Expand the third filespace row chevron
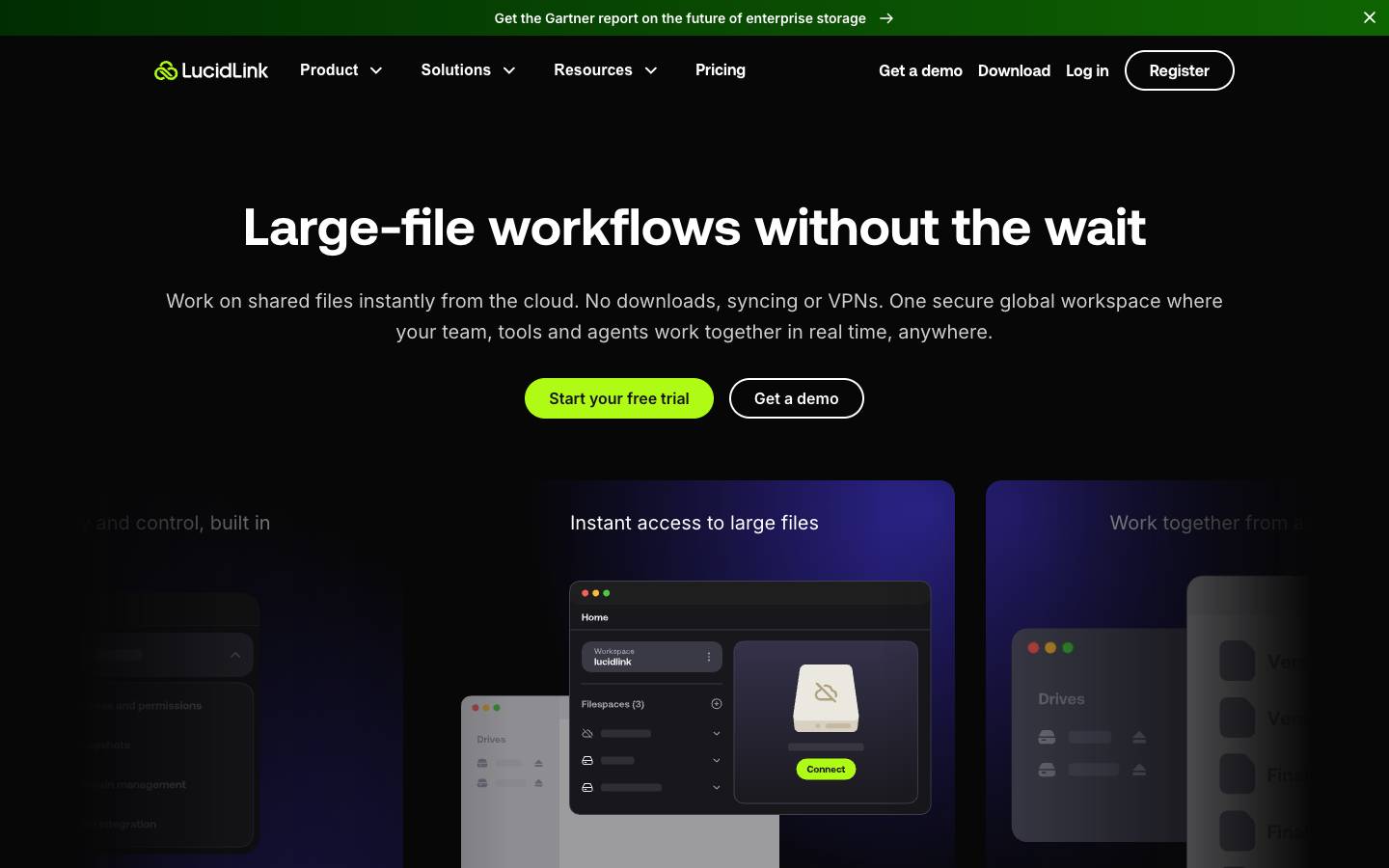This screenshot has width=1389, height=868. click(717, 788)
